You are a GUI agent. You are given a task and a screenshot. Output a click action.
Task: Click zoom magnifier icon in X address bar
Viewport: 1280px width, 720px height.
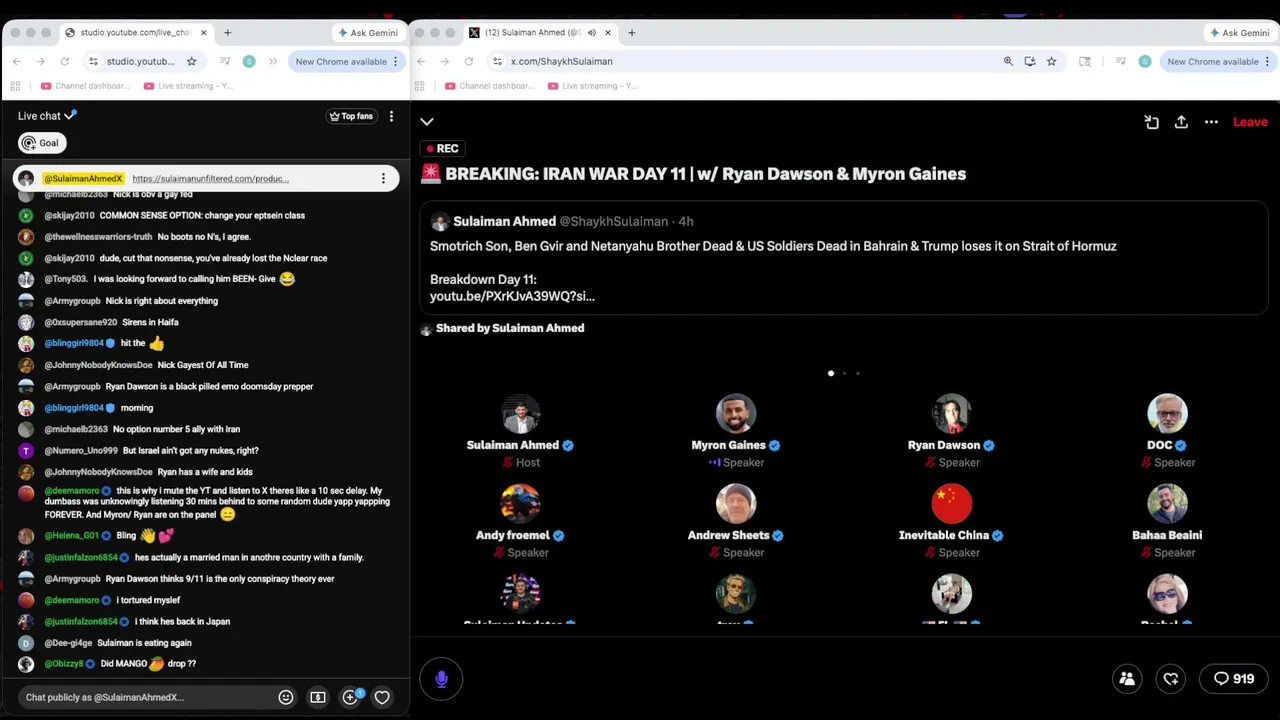1008,61
